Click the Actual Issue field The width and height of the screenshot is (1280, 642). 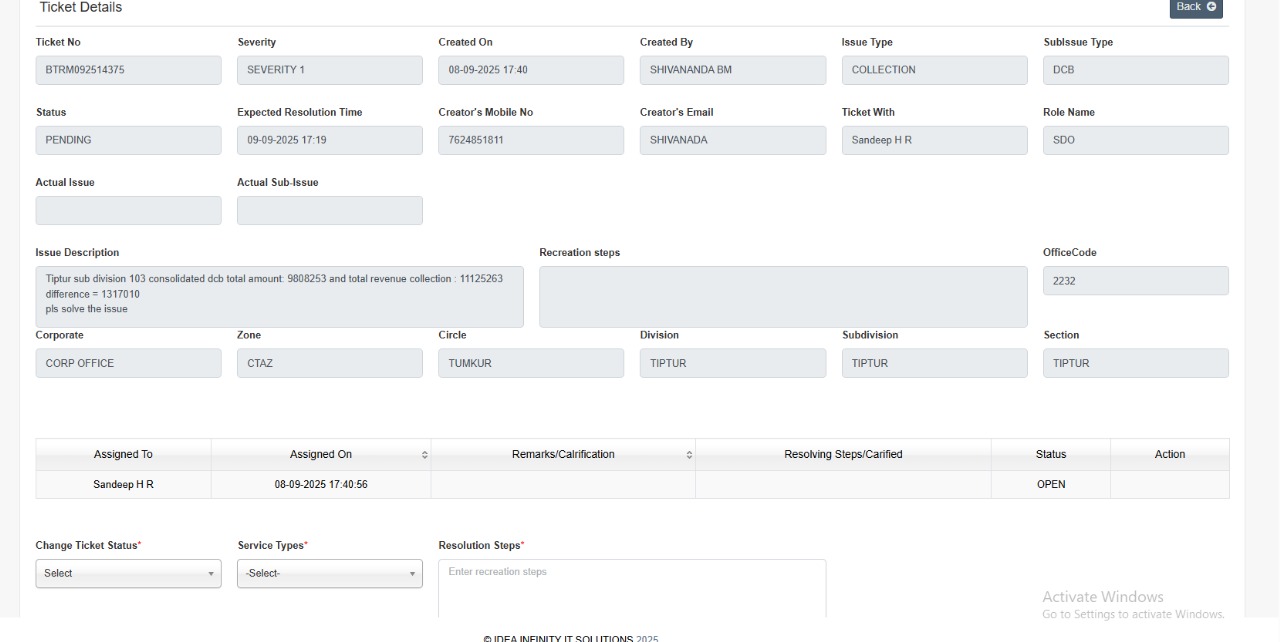click(128, 210)
